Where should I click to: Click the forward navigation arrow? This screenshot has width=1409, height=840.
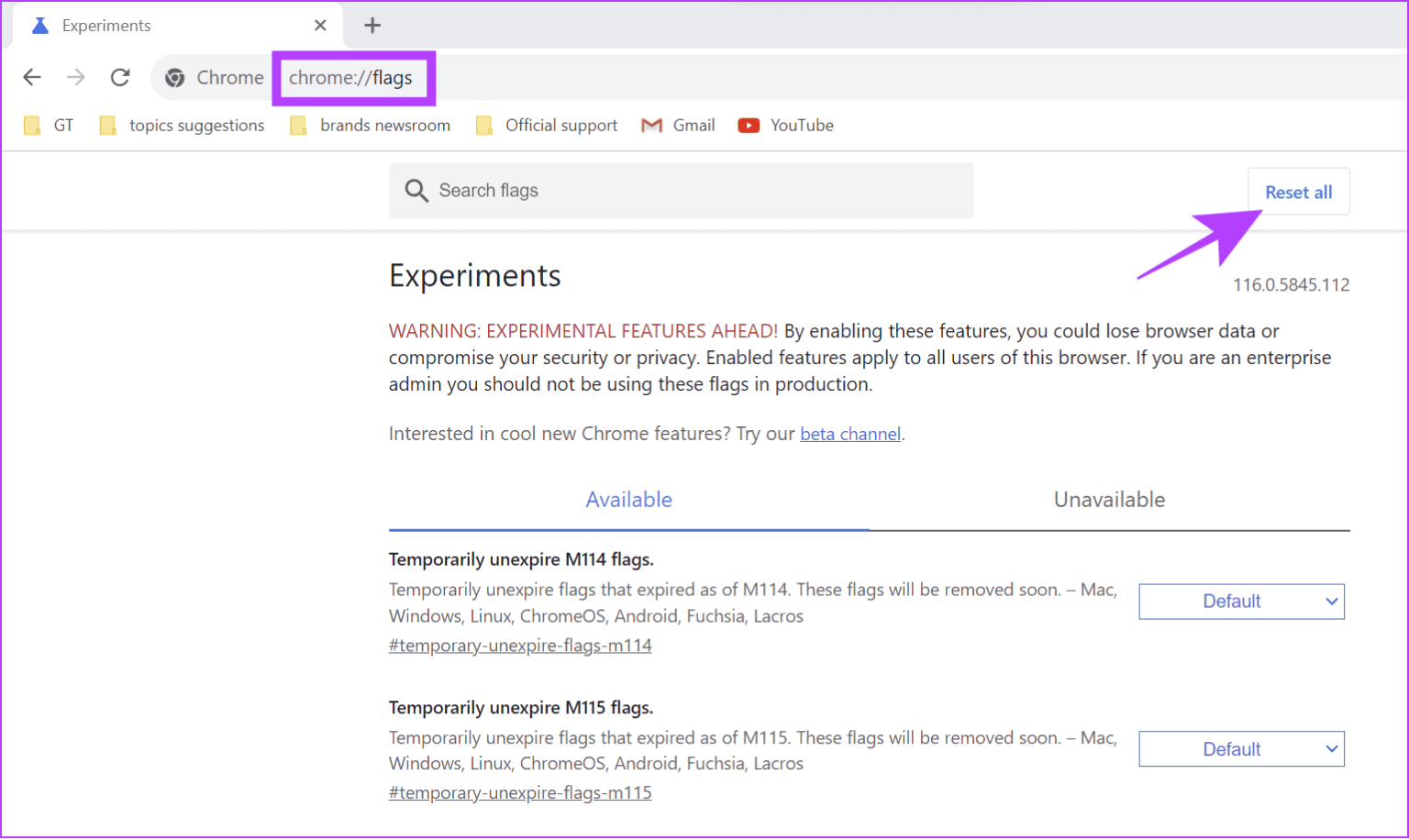76,77
